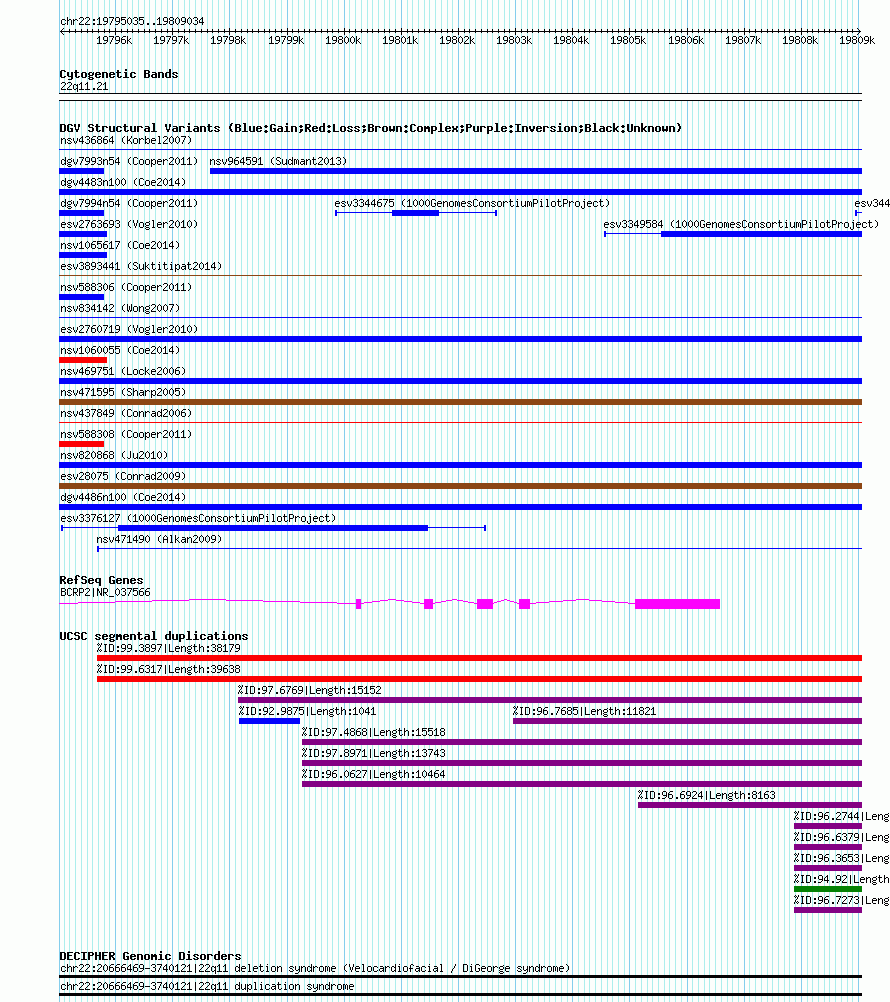This screenshot has height=1002, width=890.
Task: Click the thick blue segment of esv3344675
Action: pyautogui.click(x=415, y=213)
